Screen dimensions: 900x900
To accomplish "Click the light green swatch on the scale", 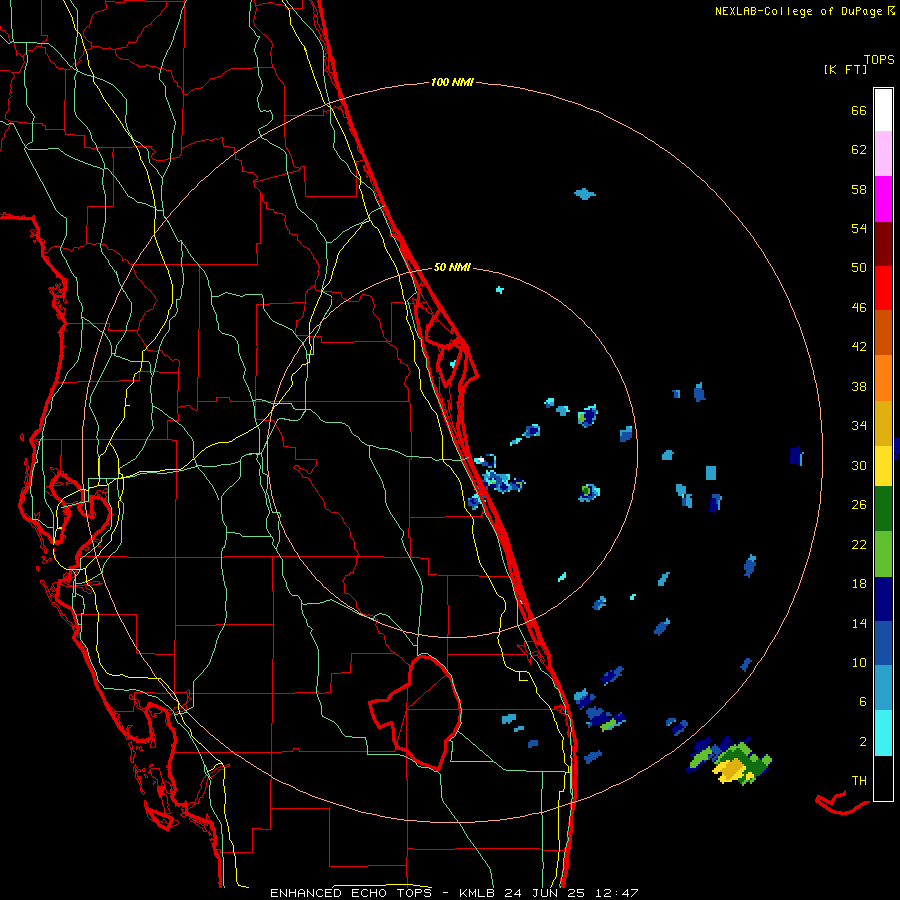I will (x=883, y=554).
